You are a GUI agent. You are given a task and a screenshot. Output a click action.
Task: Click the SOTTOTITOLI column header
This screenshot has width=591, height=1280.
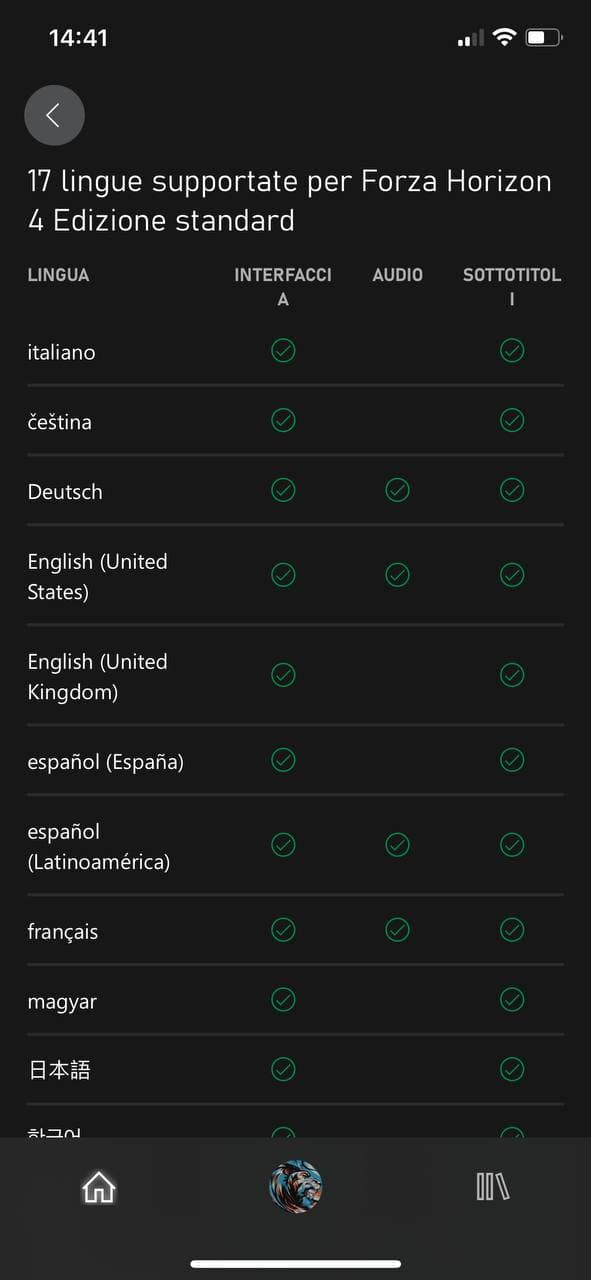pyautogui.click(x=512, y=287)
